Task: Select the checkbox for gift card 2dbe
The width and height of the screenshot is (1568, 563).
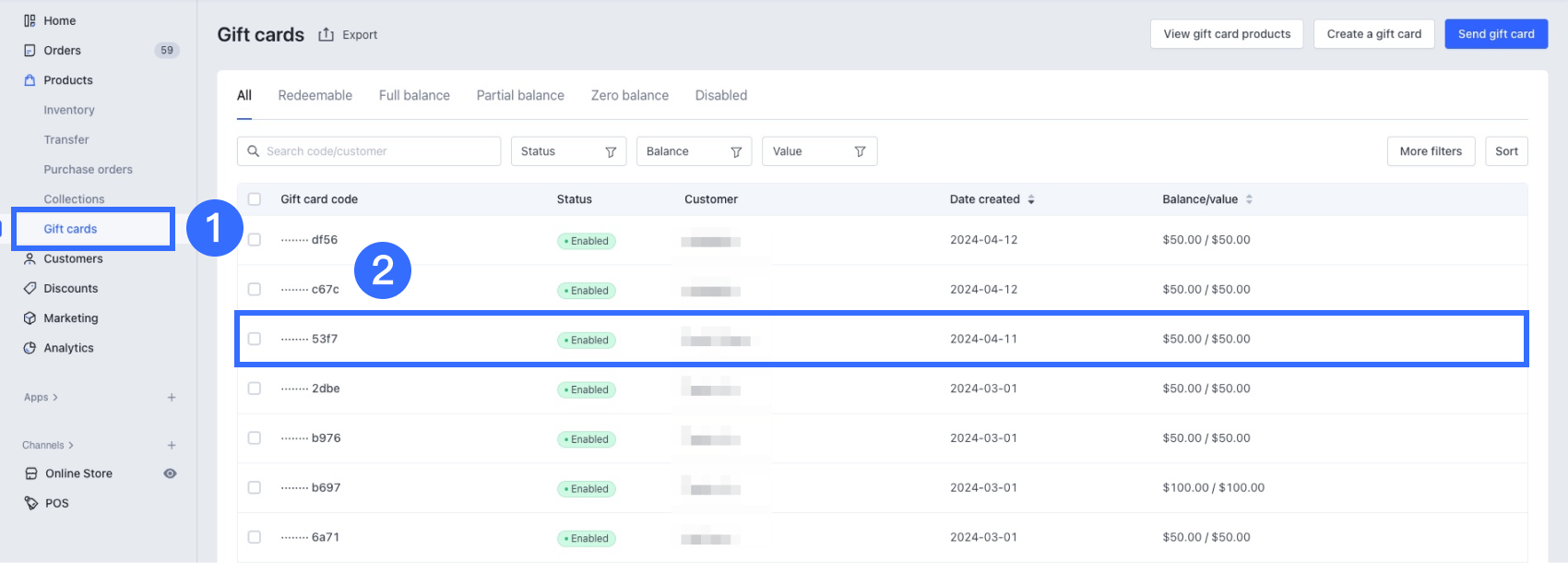Action: coord(255,389)
